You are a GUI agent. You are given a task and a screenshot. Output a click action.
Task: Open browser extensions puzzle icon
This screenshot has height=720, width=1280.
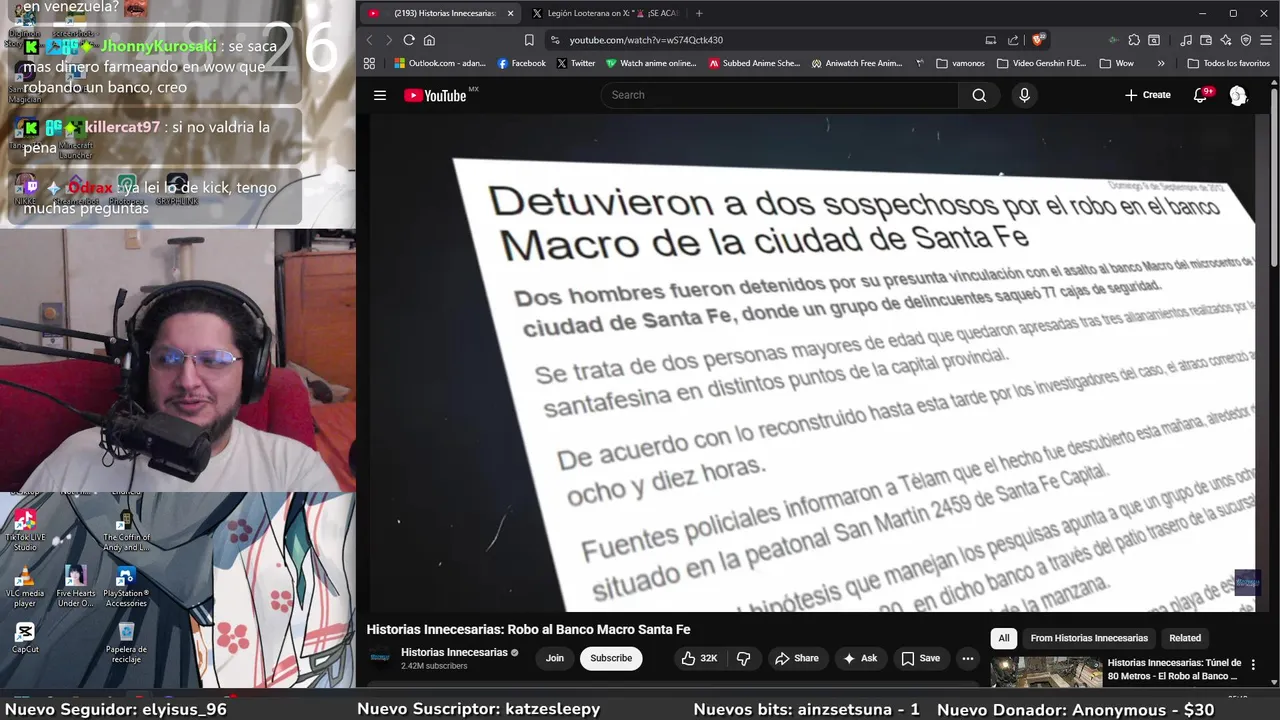[1134, 40]
